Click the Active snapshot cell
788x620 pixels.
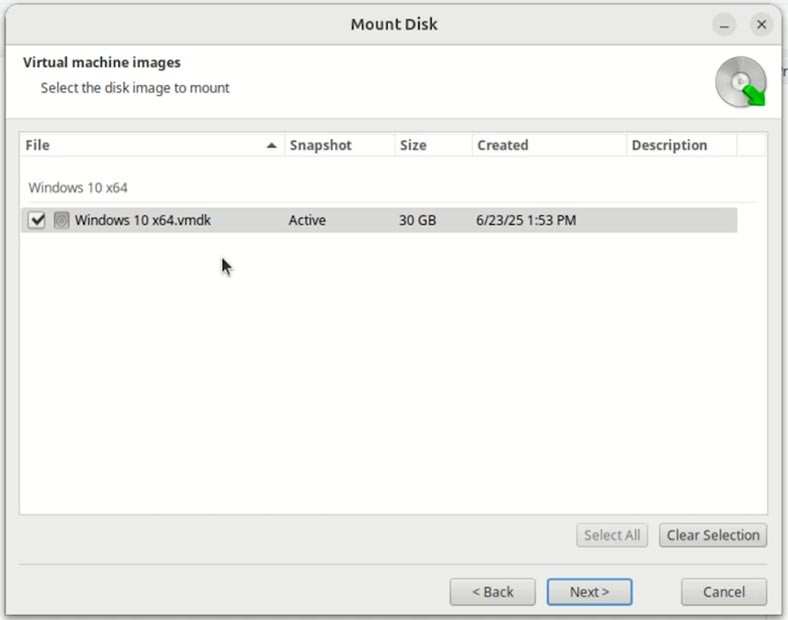(x=307, y=220)
